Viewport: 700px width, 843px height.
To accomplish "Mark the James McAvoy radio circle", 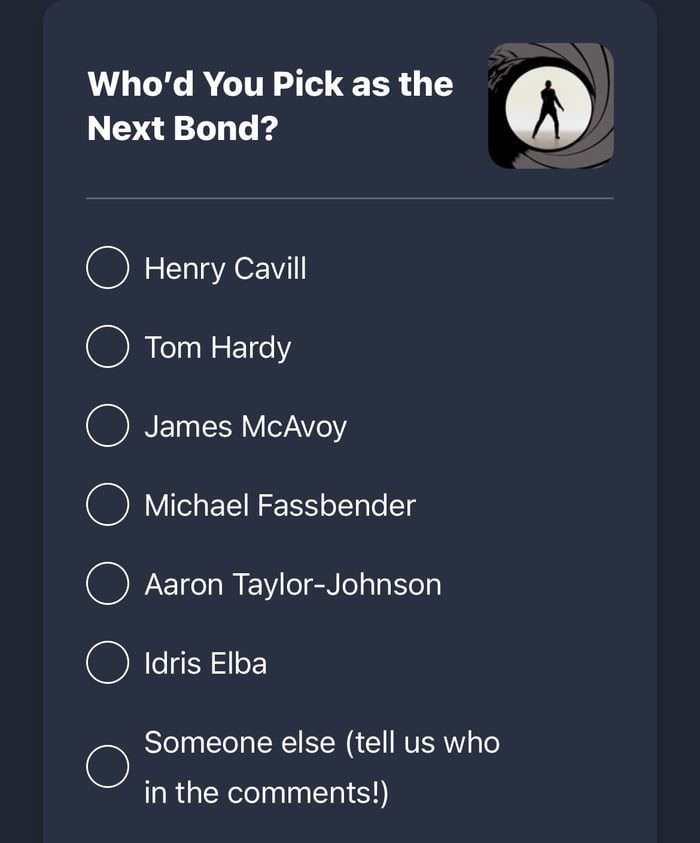I will (x=107, y=426).
